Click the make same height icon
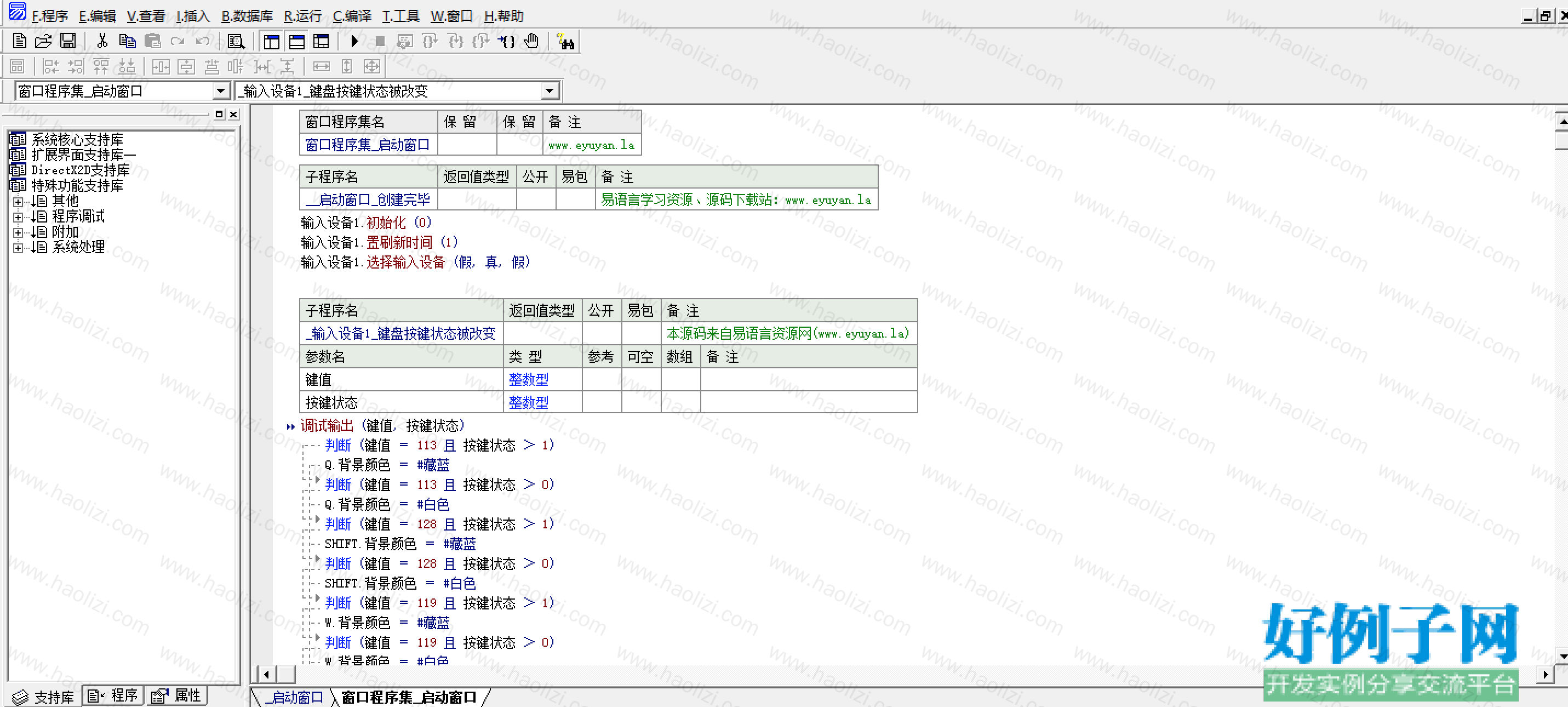The height and width of the screenshot is (707, 1568). tap(346, 66)
